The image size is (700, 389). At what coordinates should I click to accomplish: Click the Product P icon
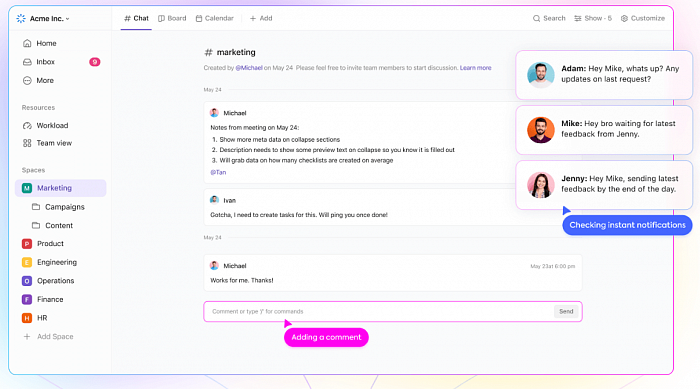(27, 243)
